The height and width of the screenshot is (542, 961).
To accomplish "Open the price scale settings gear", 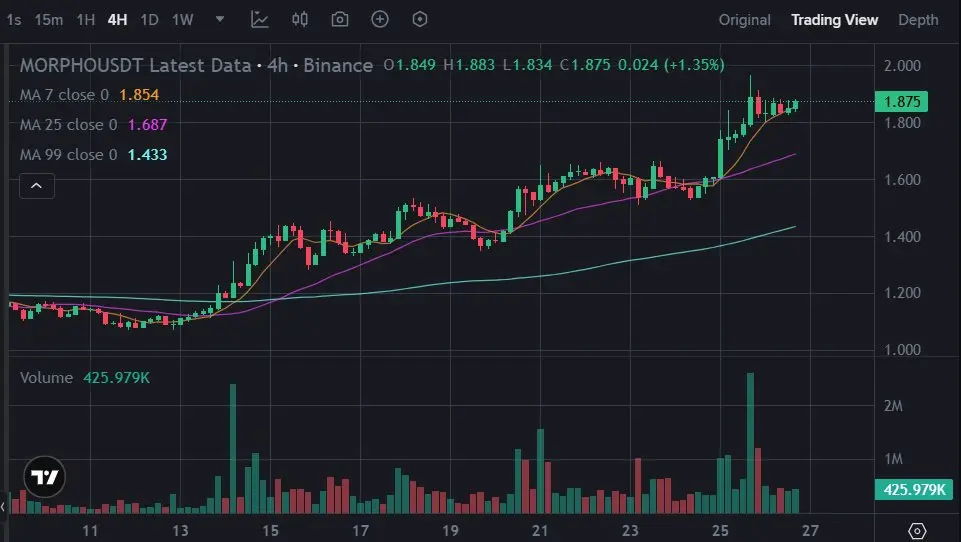I will 917,530.
